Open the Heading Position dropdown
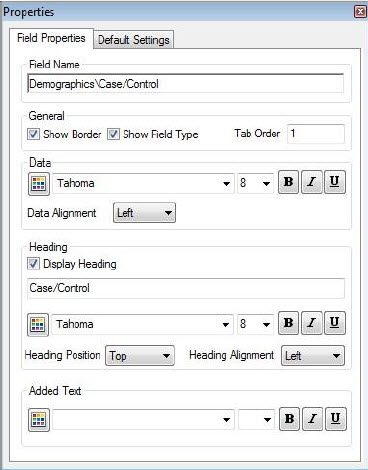This screenshot has width=368, height=470. click(140, 356)
